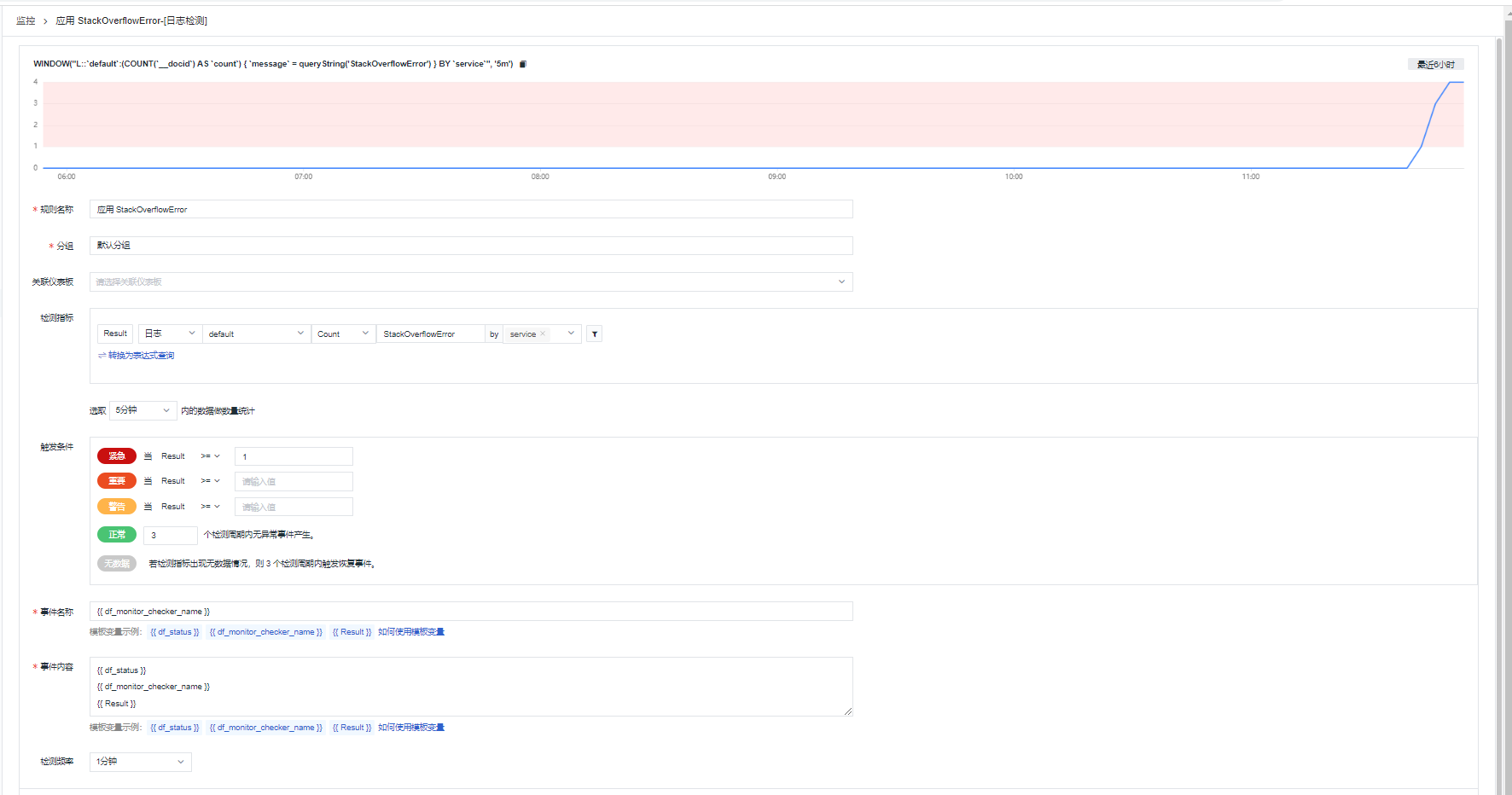Expand the group by service dropdown arrow
This screenshot has width=1512, height=795.
(x=571, y=334)
